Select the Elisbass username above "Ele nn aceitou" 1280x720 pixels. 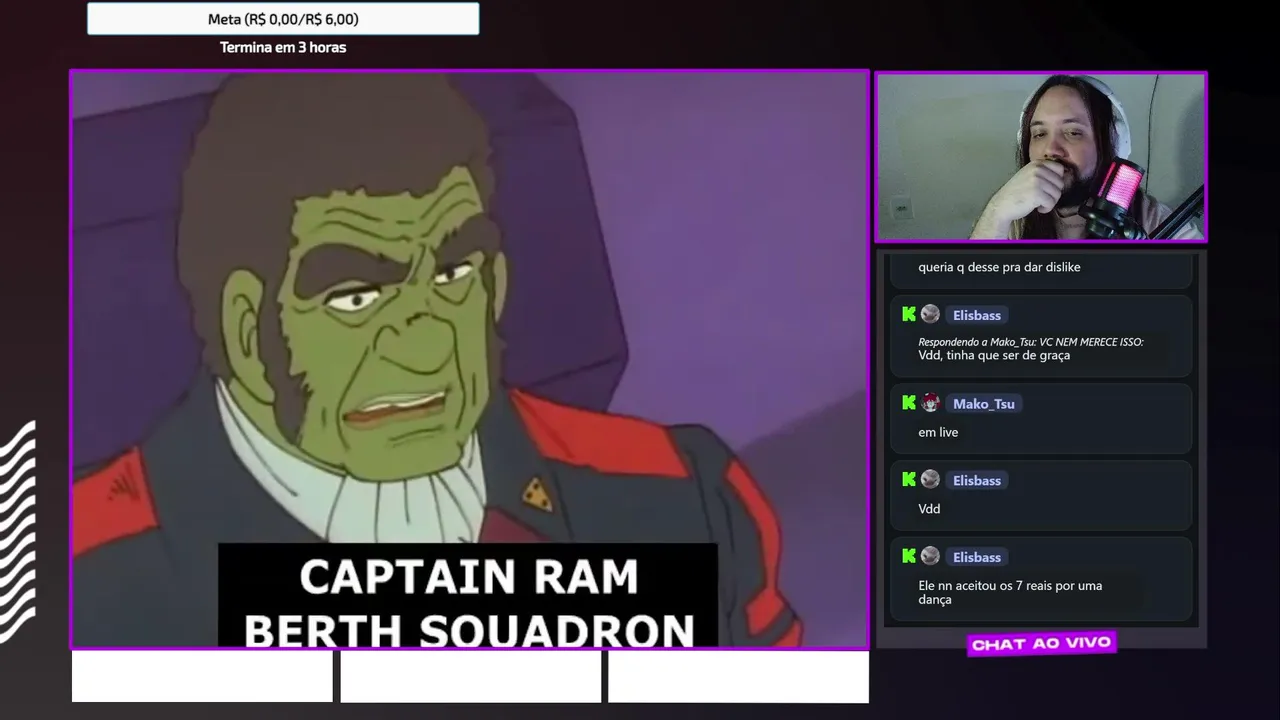tap(977, 558)
